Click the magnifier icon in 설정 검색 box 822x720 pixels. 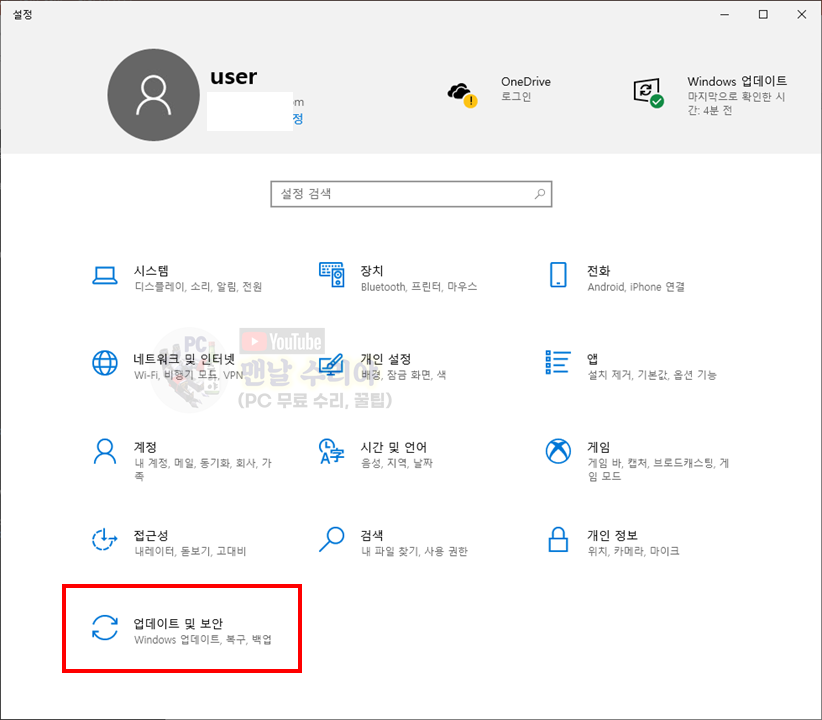point(539,194)
